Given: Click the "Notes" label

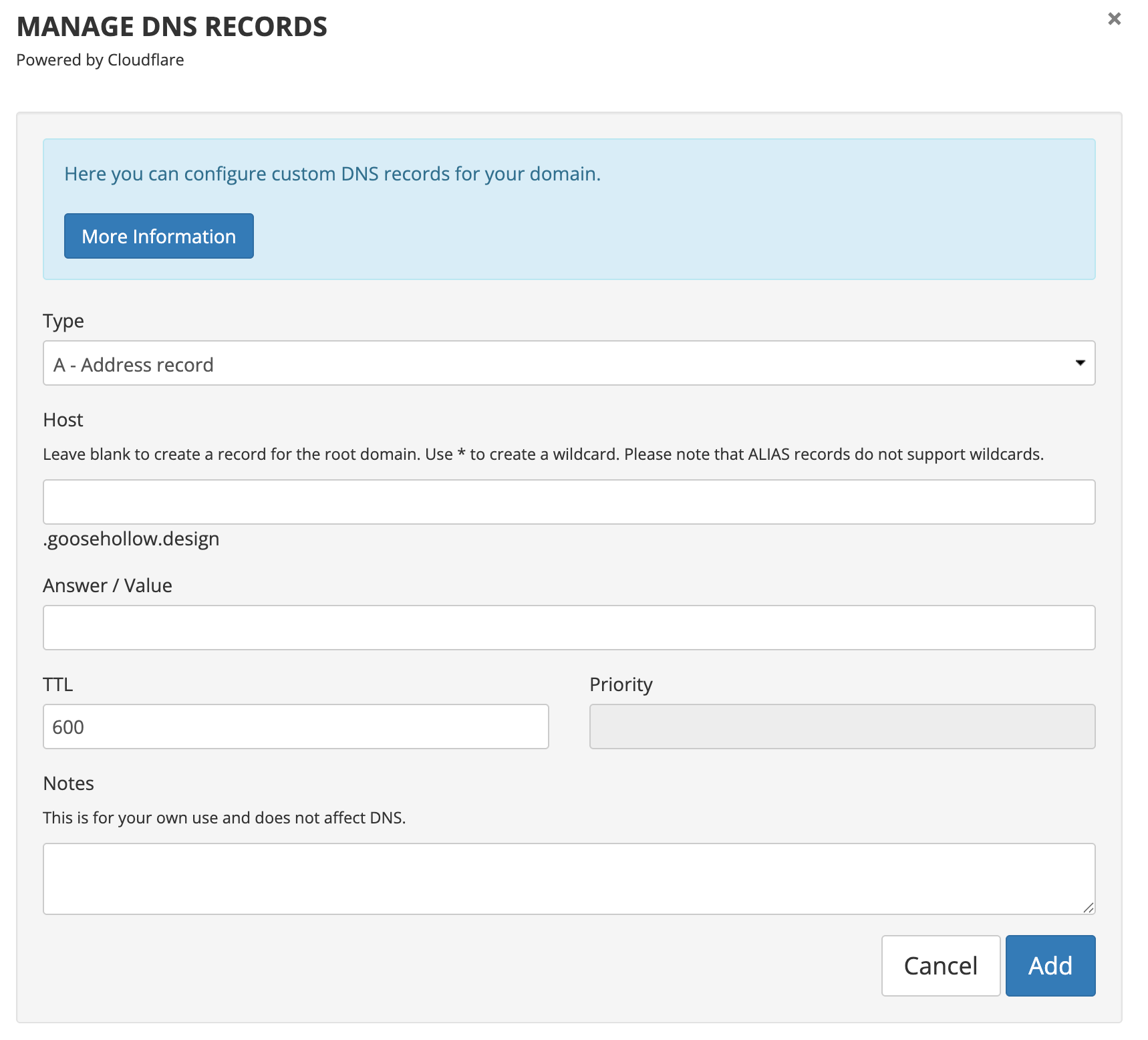Looking at the screenshot, I should tap(68, 783).
